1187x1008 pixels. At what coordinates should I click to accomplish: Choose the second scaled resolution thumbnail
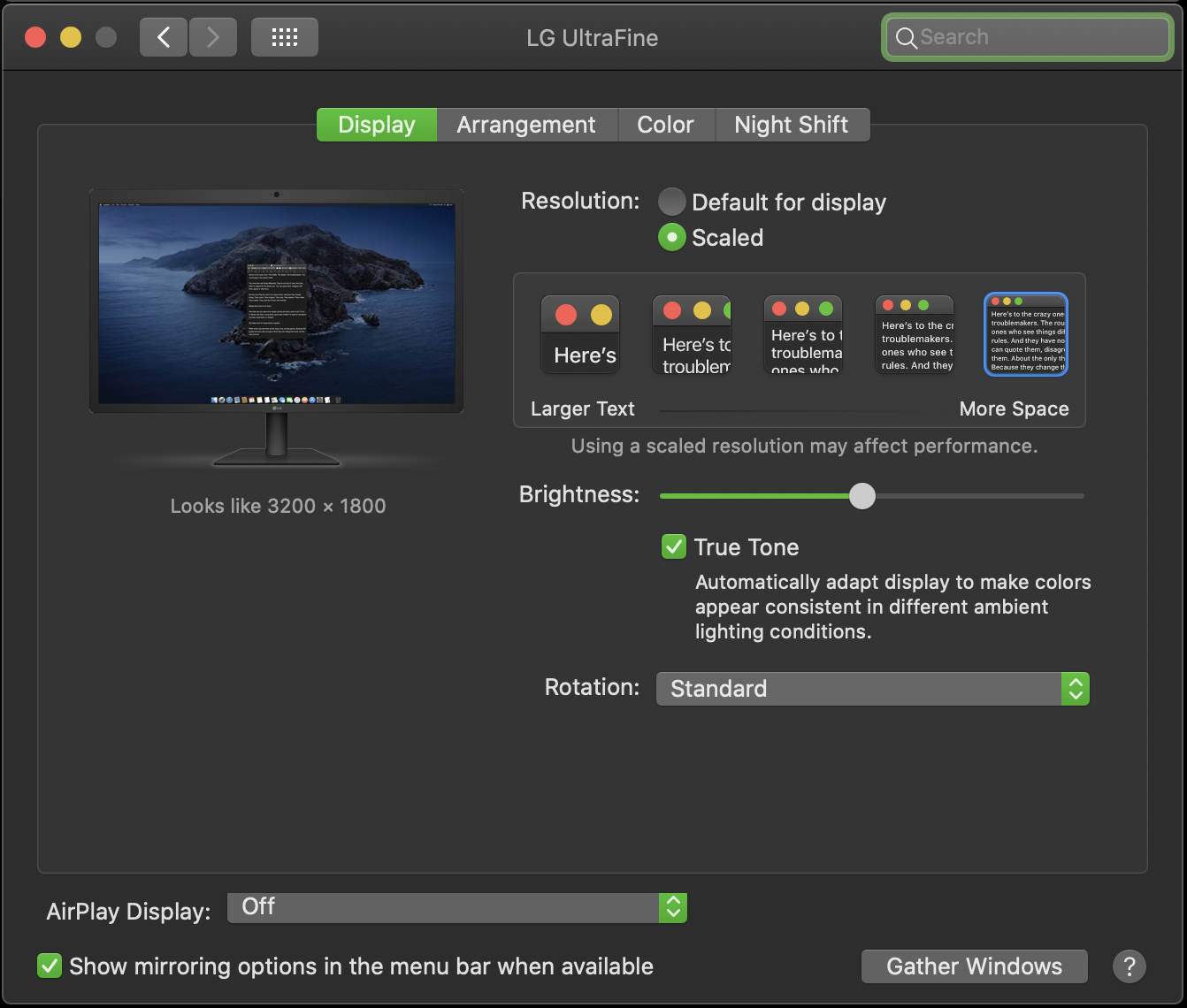(x=692, y=334)
